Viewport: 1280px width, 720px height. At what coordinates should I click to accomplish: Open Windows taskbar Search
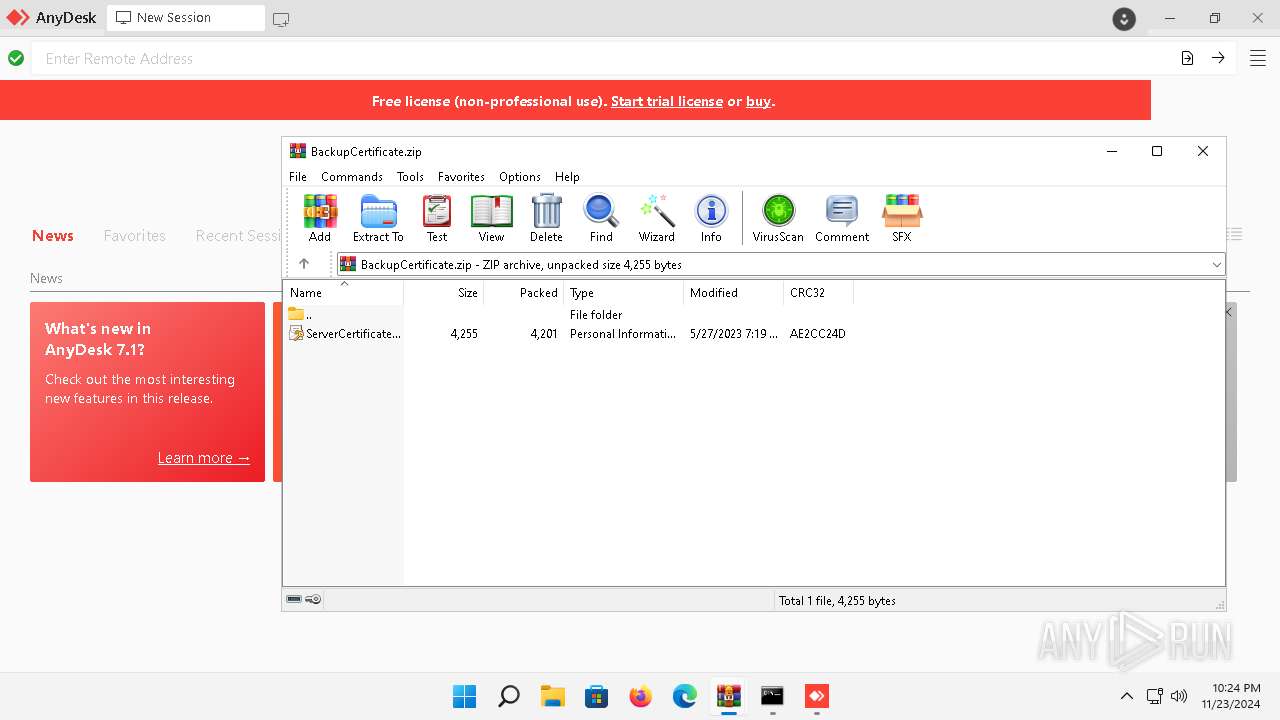pos(509,696)
